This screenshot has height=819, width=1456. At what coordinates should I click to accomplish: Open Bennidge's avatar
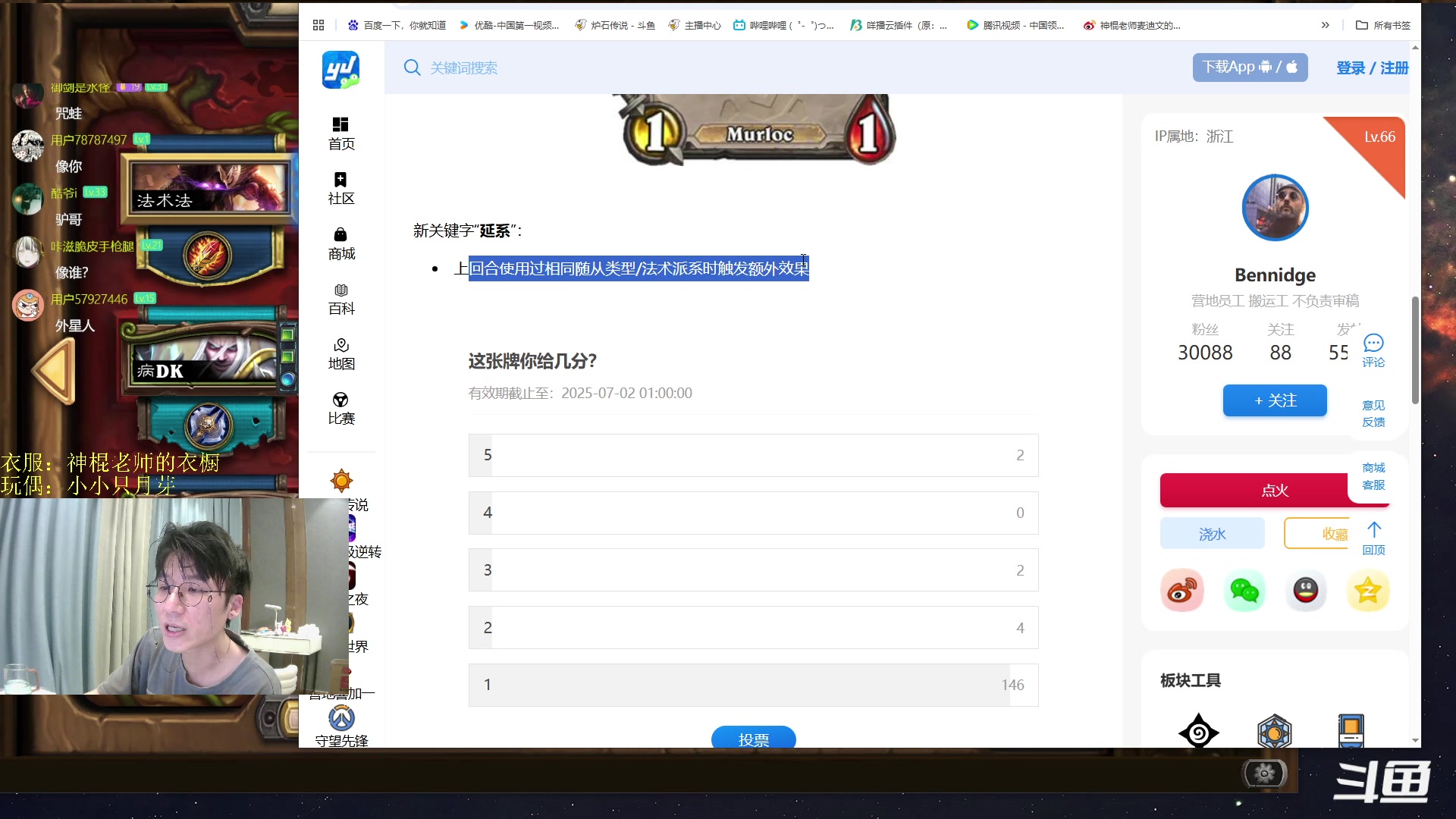click(1275, 208)
